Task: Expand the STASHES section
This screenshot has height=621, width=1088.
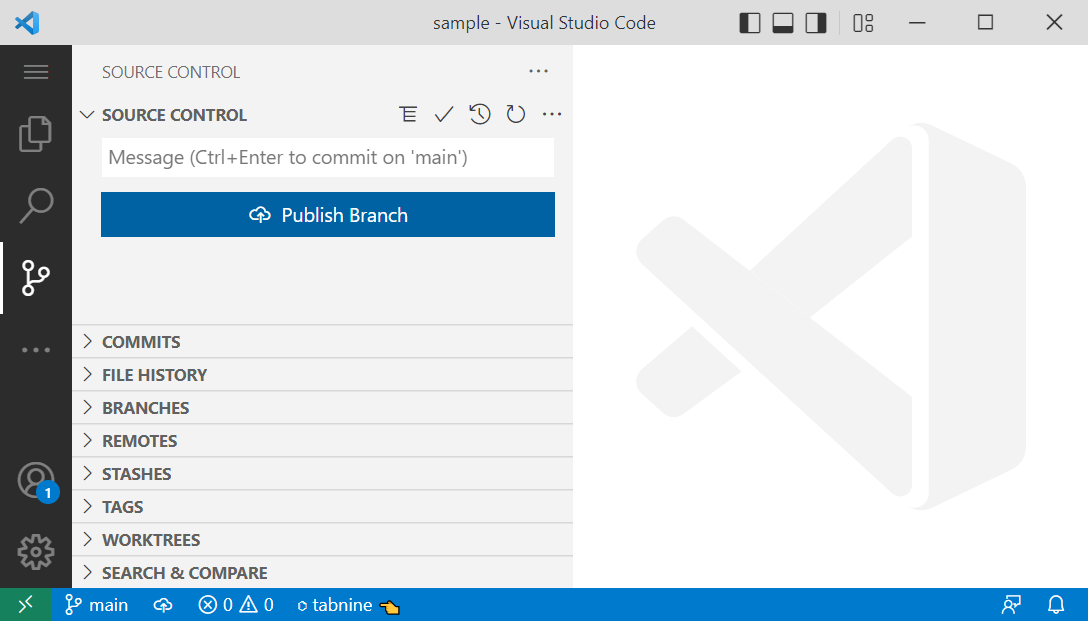Action: [136, 474]
